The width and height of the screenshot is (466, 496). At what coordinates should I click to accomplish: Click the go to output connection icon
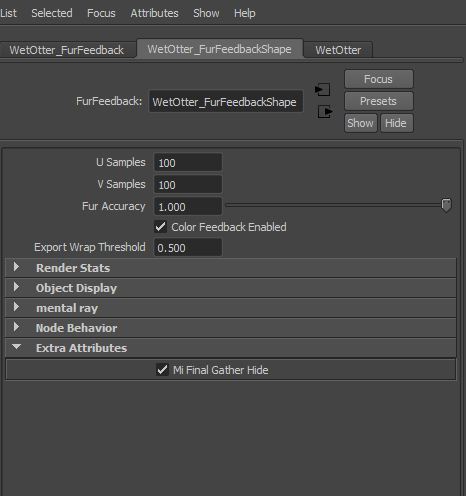pyautogui.click(x=325, y=111)
